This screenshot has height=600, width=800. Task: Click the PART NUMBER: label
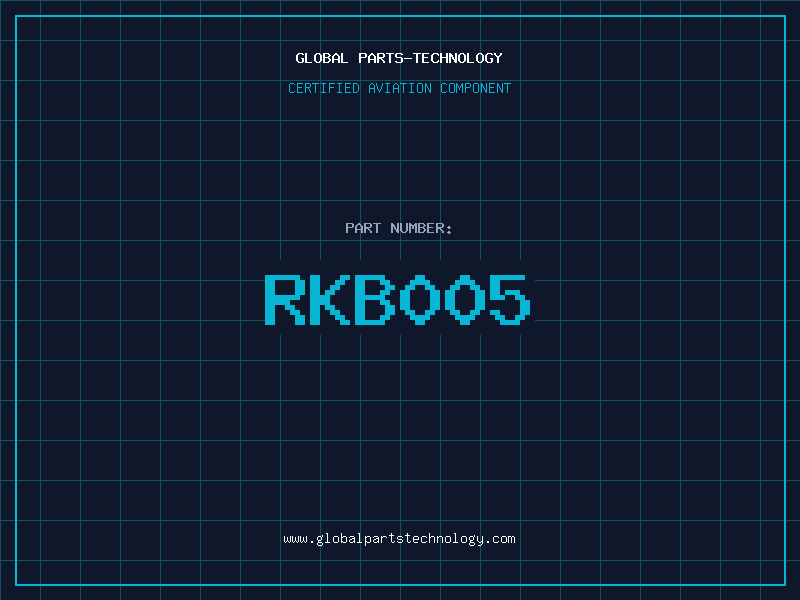point(399,228)
